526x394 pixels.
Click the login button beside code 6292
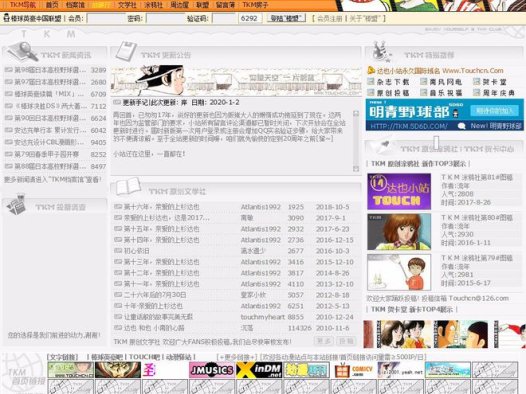tap(286, 18)
